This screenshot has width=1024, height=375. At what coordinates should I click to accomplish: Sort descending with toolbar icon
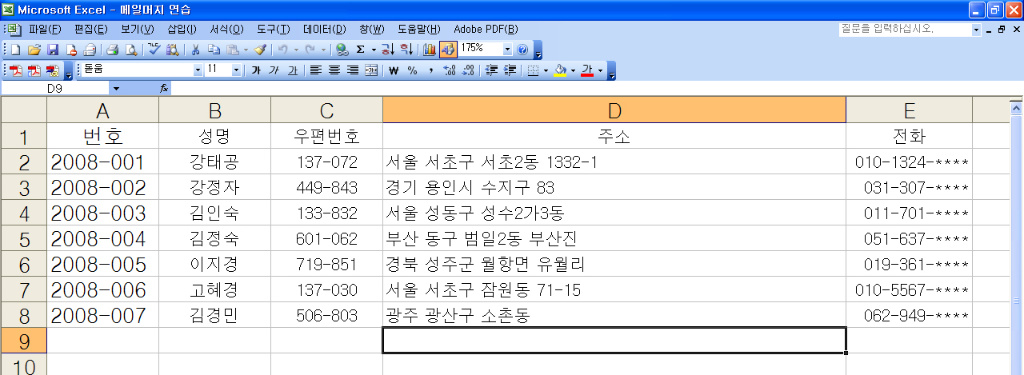(x=406, y=50)
